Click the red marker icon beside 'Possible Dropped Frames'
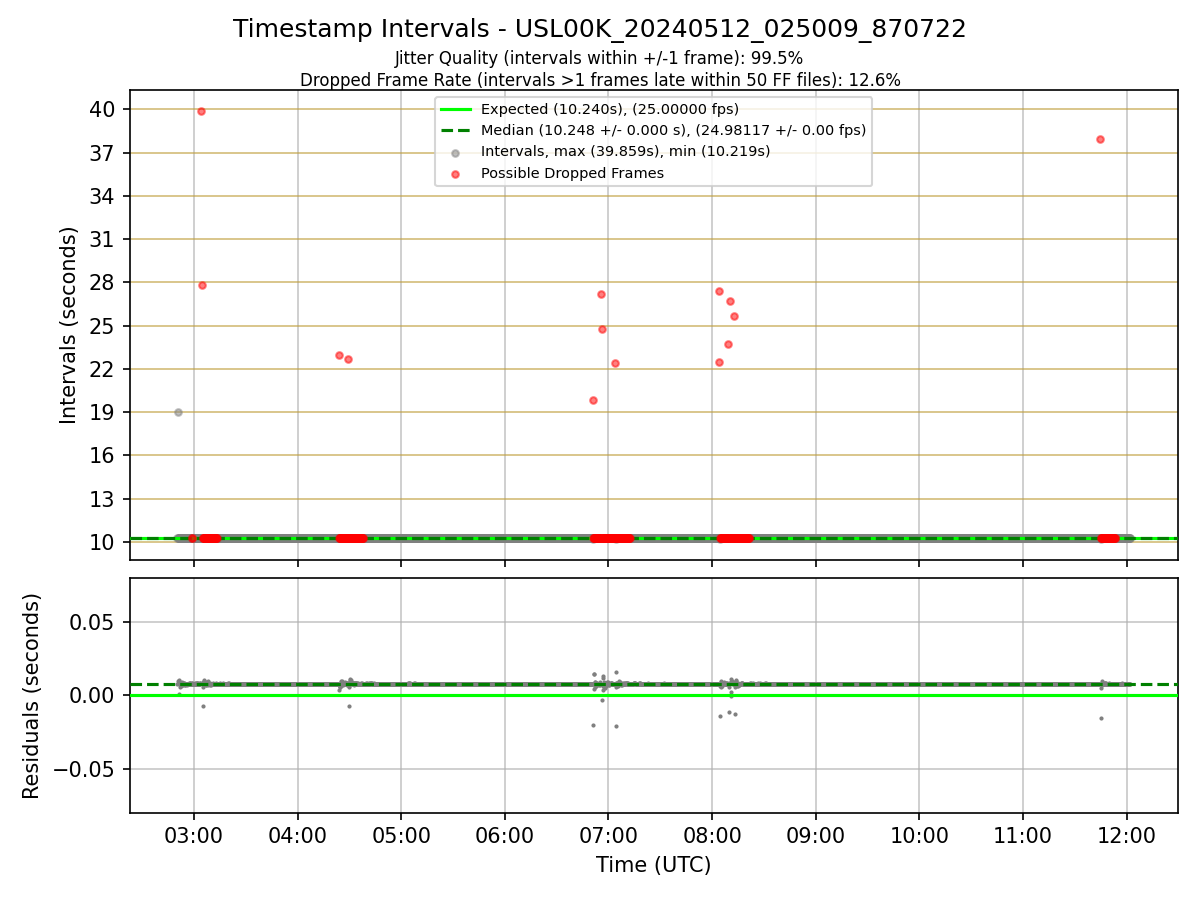The height and width of the screenshot is (900, 1200). pyautogui.click(x=456, y=174)
